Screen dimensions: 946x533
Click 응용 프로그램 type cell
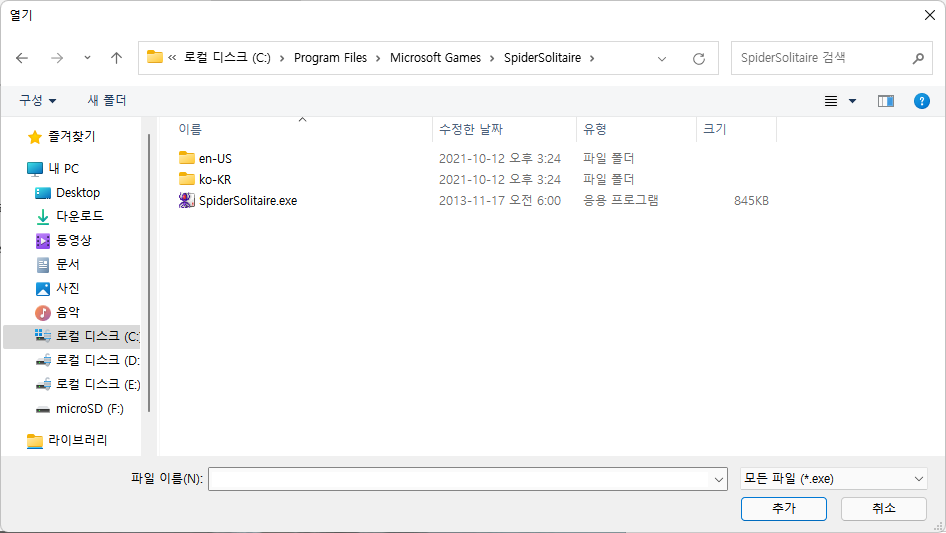coord(620,200)
